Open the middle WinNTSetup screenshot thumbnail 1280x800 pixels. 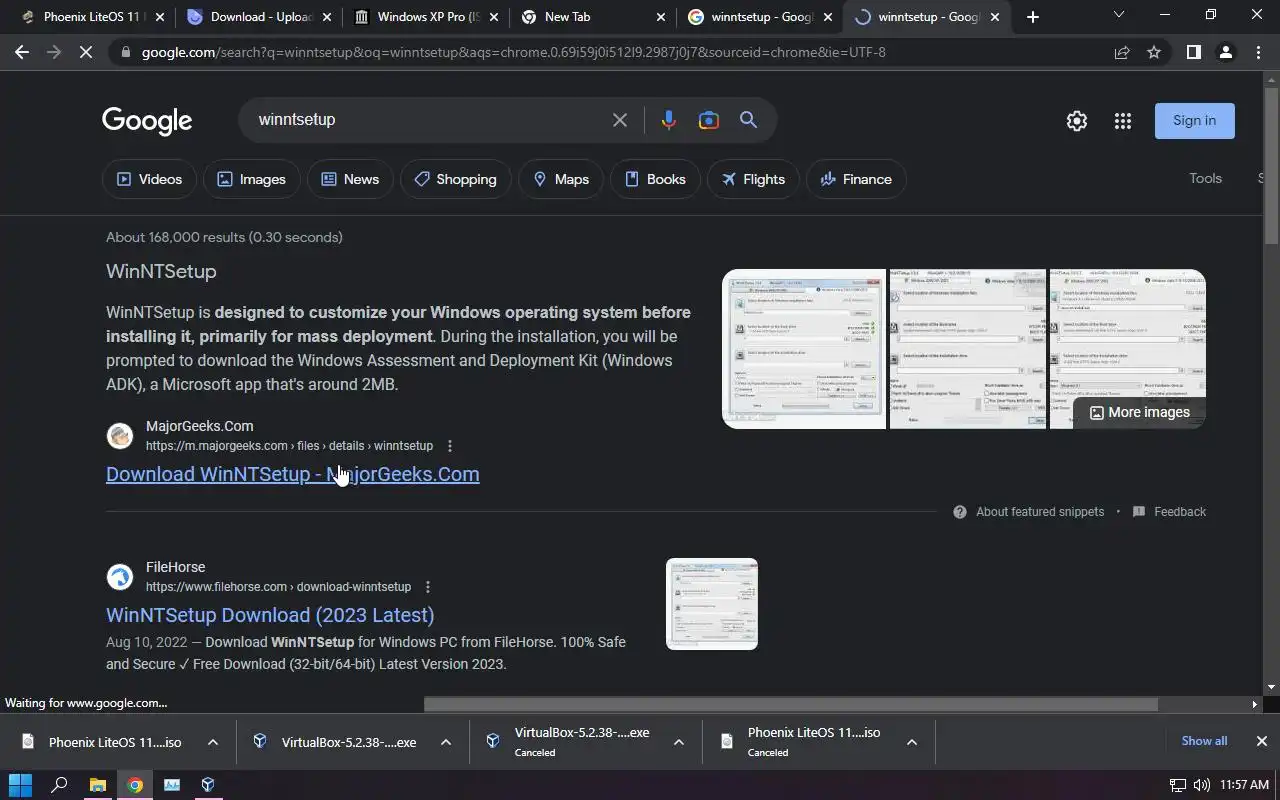[x=968, y=349]
